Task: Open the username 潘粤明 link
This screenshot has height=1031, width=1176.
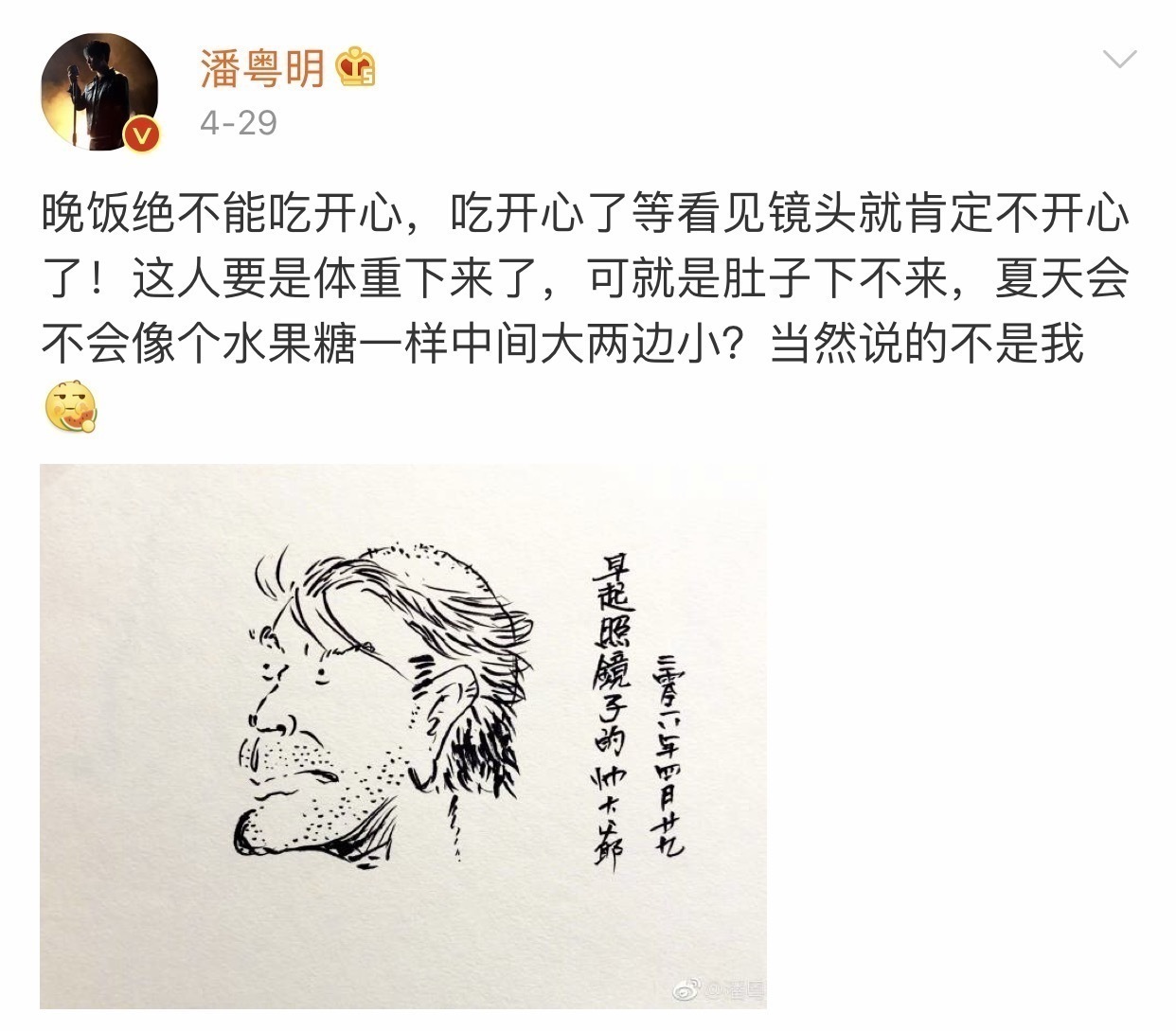Action: [x=261, y=67]
